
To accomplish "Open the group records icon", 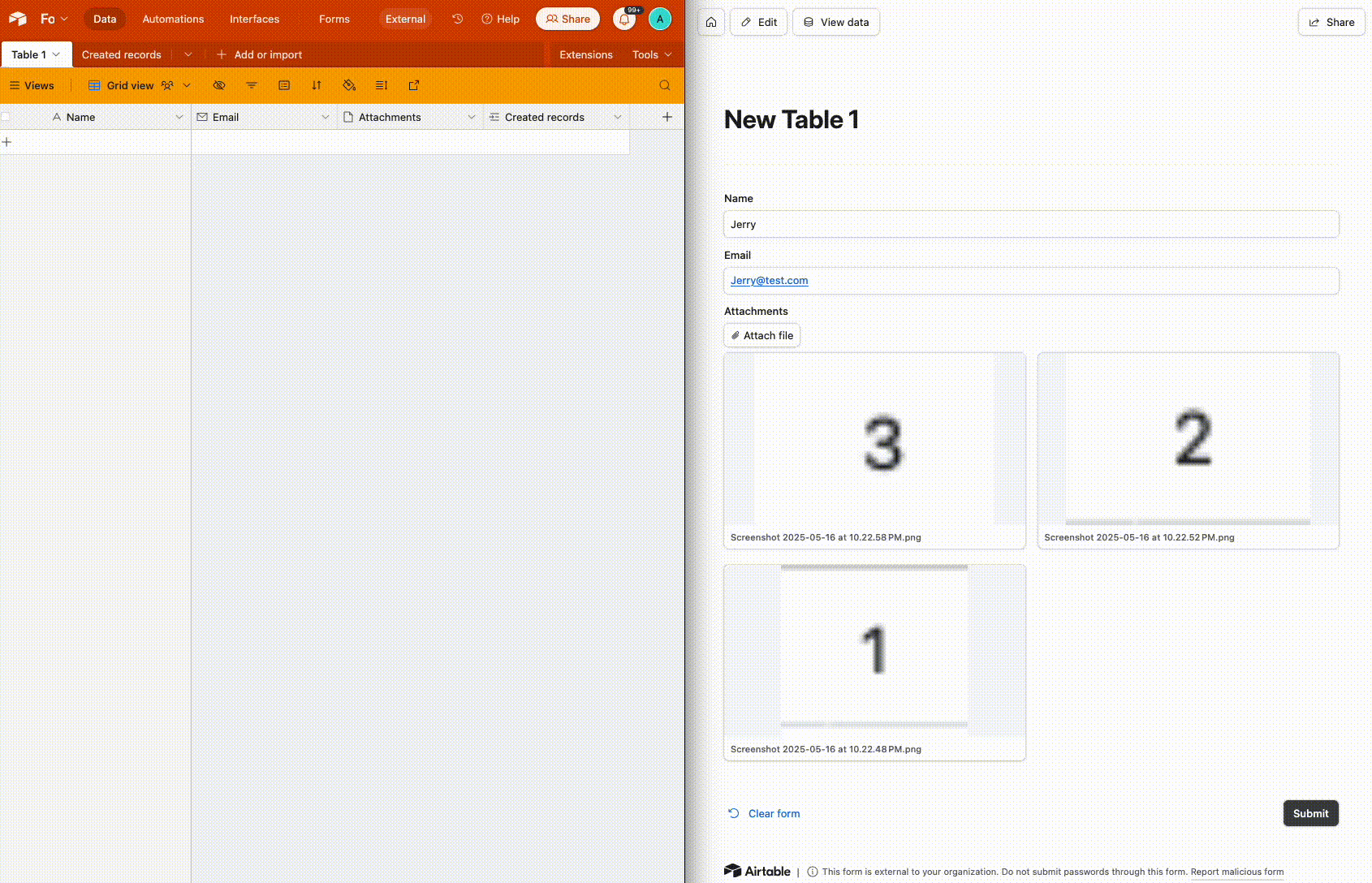I will click(284, 85).
